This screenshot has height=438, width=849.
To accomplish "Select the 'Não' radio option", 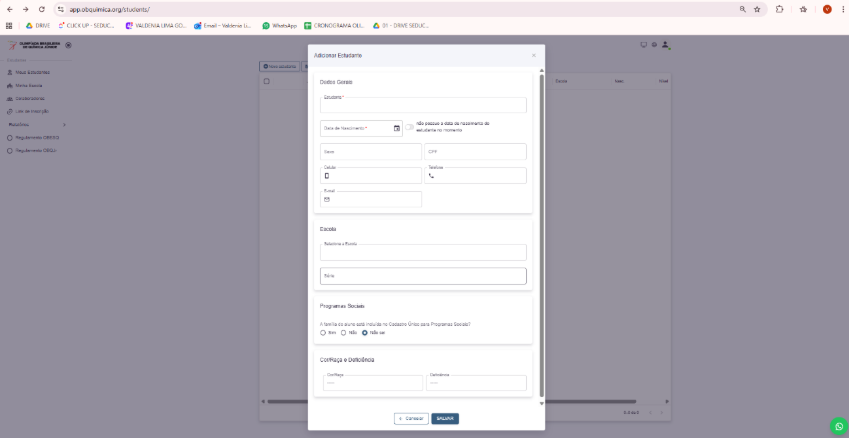I will pyautogui.click(x=344, y=332).
